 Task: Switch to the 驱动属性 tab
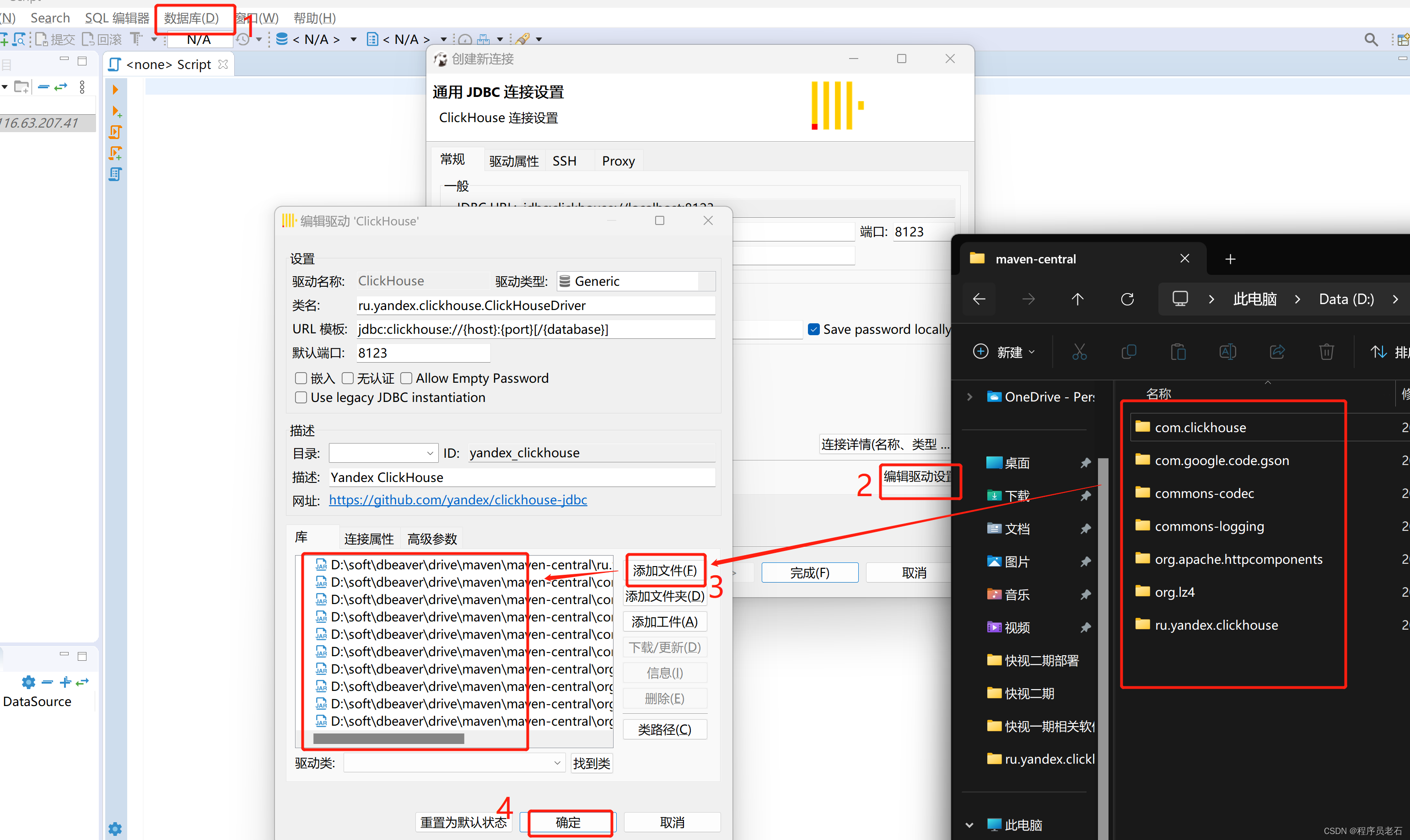pyautogui.click(x=514, y=161)
